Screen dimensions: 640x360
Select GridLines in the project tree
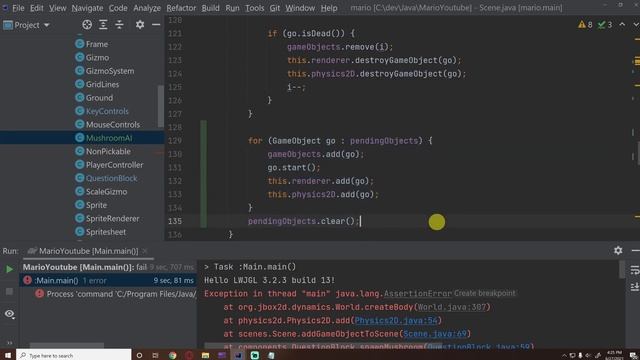[x=102, y=84]
